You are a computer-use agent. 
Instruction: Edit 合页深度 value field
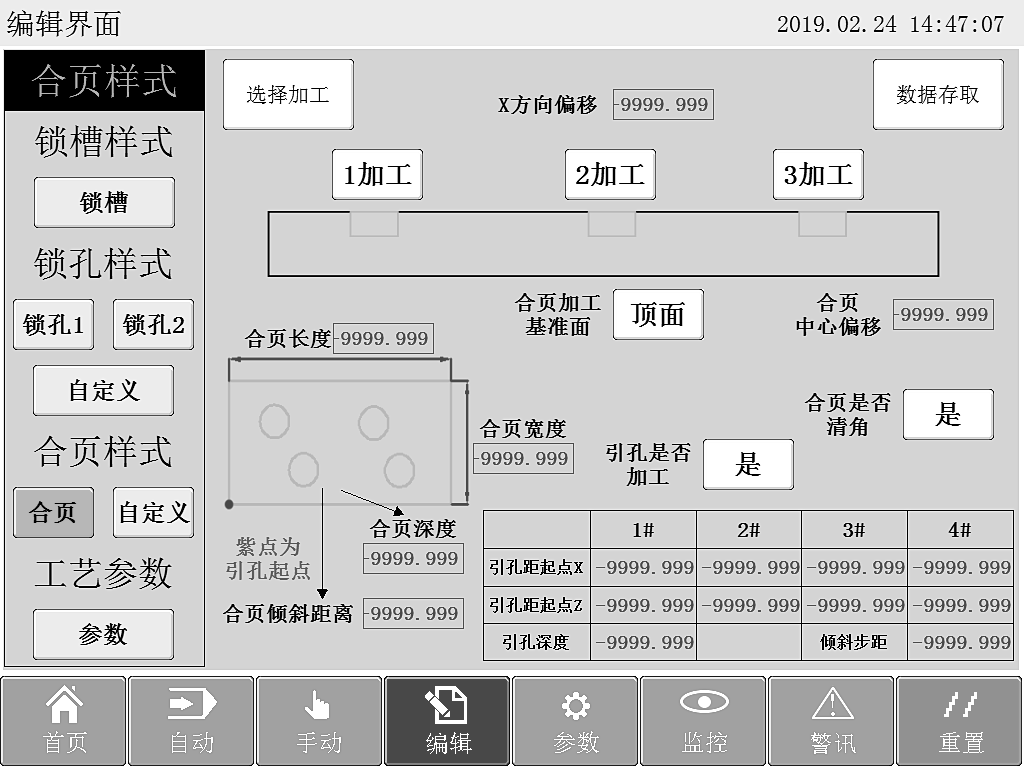[413, 558]
